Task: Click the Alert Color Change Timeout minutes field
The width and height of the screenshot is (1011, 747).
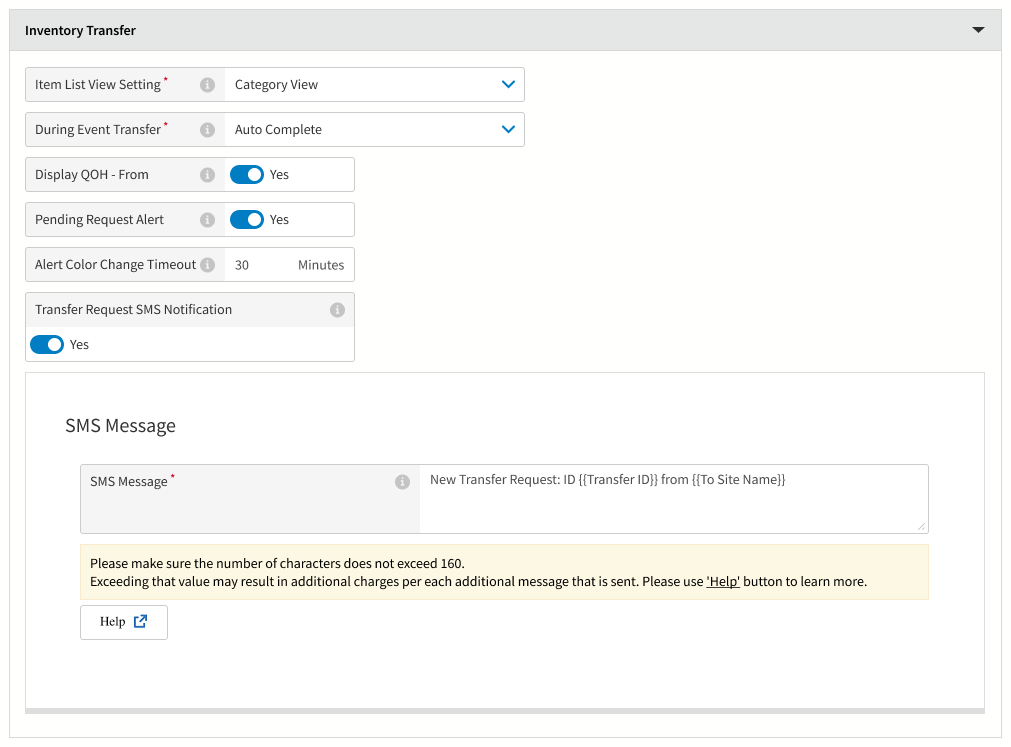Action: (260, 265)
